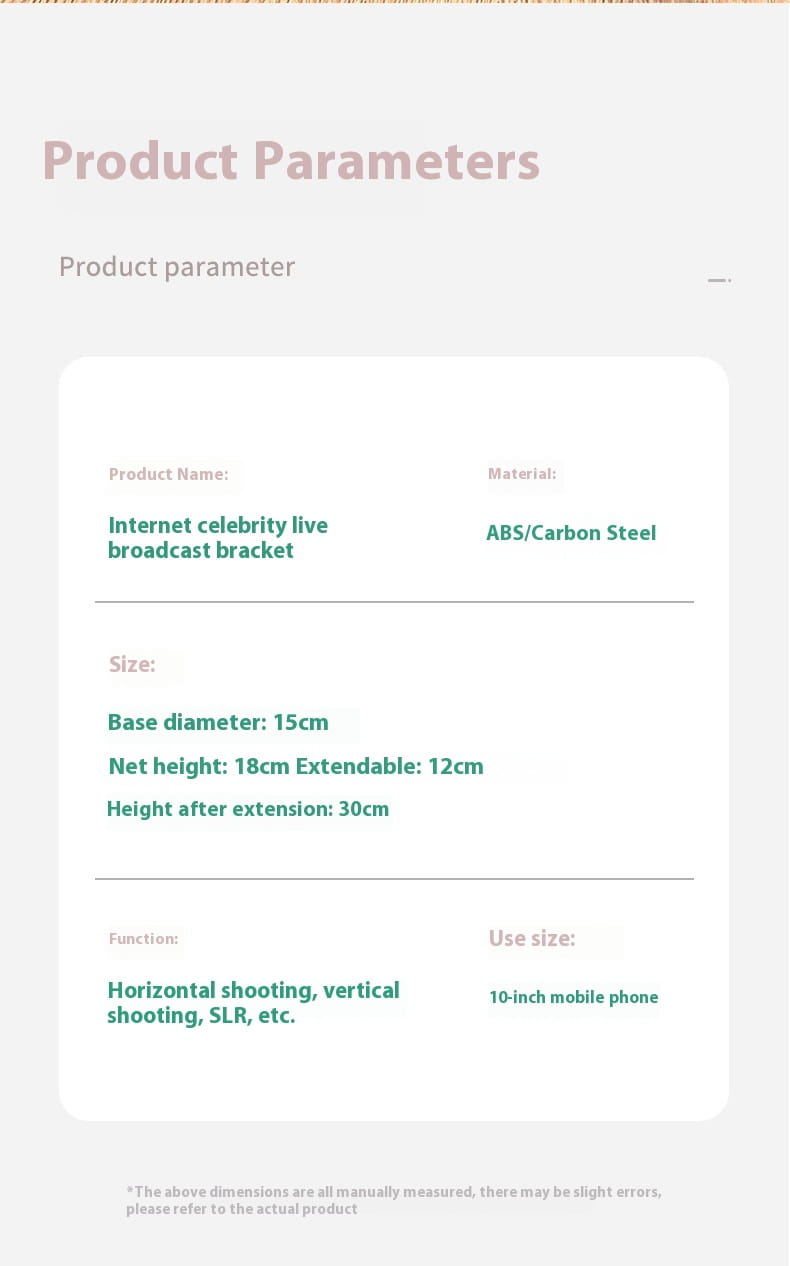Image resolution: width=790 pixels, height=1266 pixels.
Task: Click the manually measured dimensions disclaimer note
Action: pyautogui.click(x=393, y=1200)
